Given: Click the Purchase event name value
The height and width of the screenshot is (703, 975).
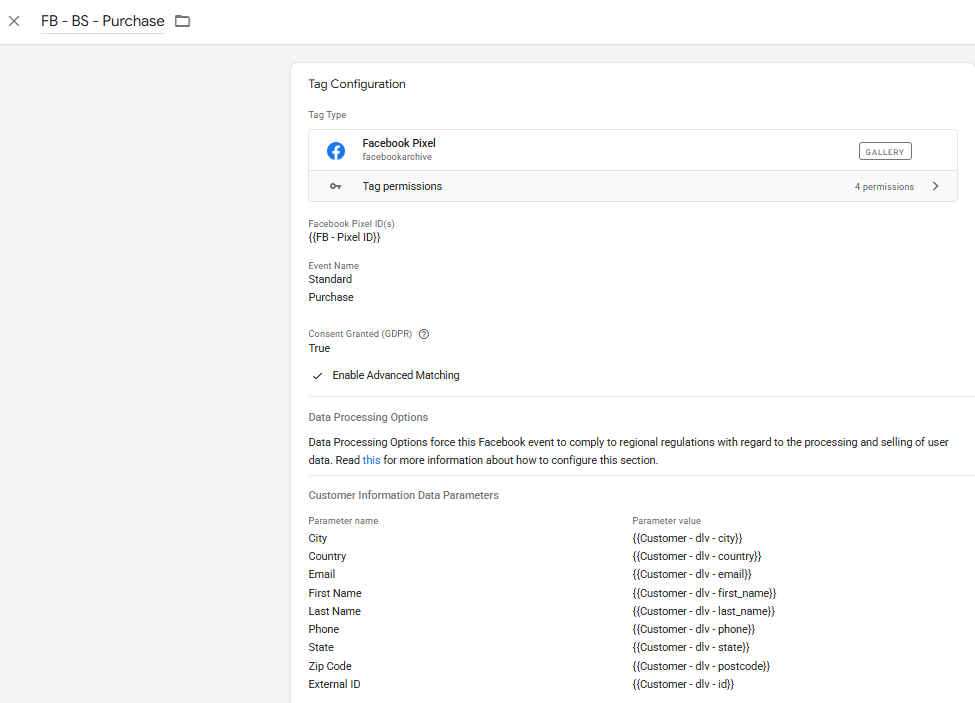Looking at the screenshot, I should (331, 297).
